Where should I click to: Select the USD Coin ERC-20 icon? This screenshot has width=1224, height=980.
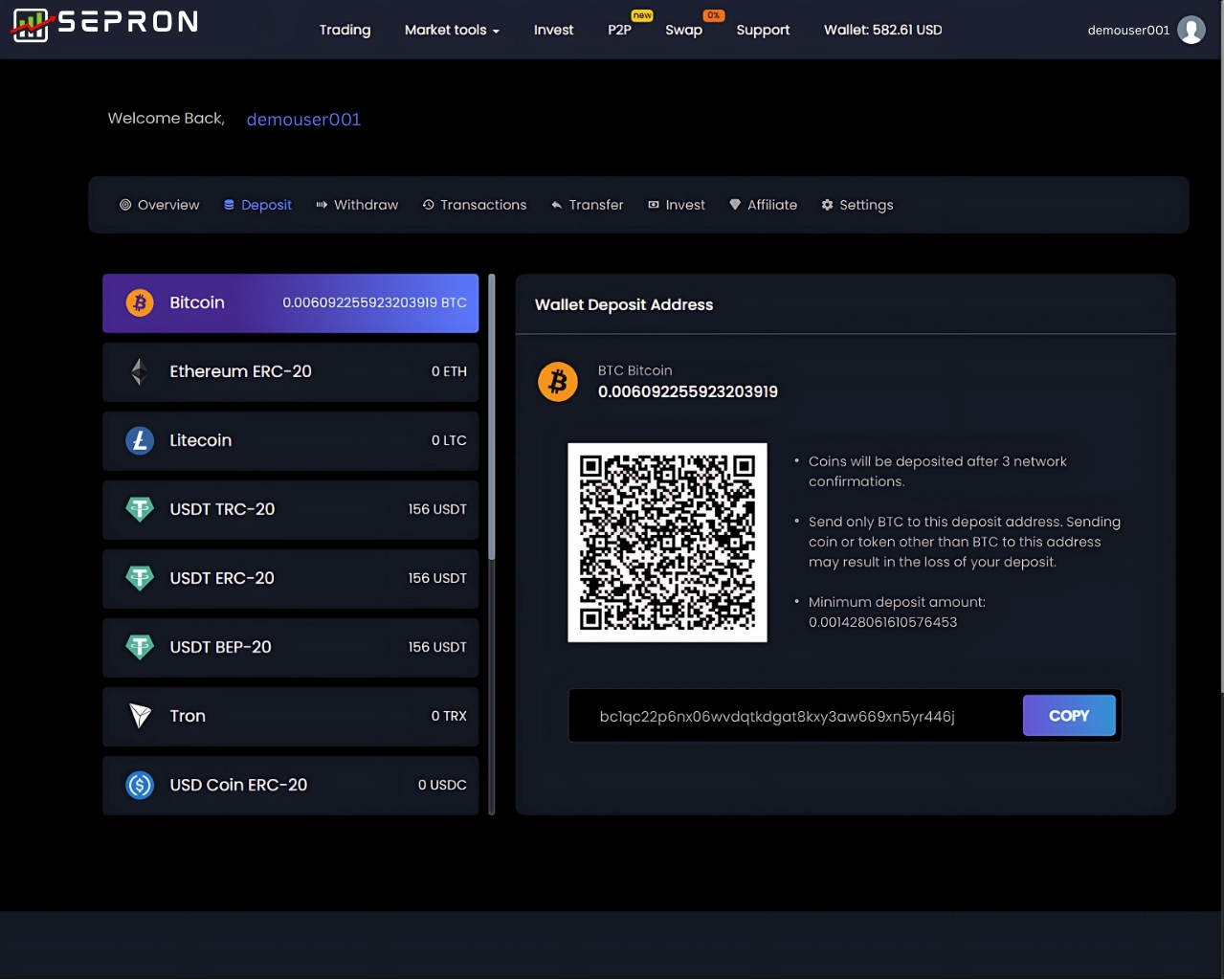coord(140,785)
